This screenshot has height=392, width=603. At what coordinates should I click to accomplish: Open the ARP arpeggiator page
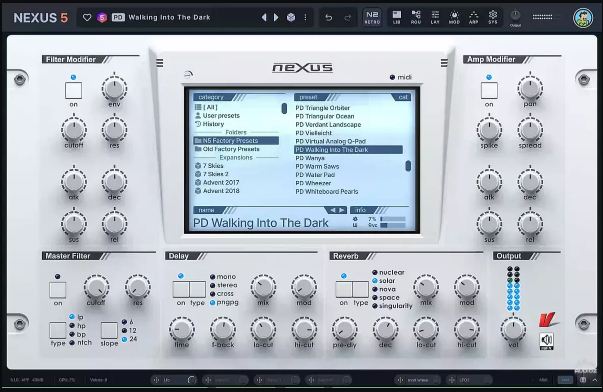(473, 17)
